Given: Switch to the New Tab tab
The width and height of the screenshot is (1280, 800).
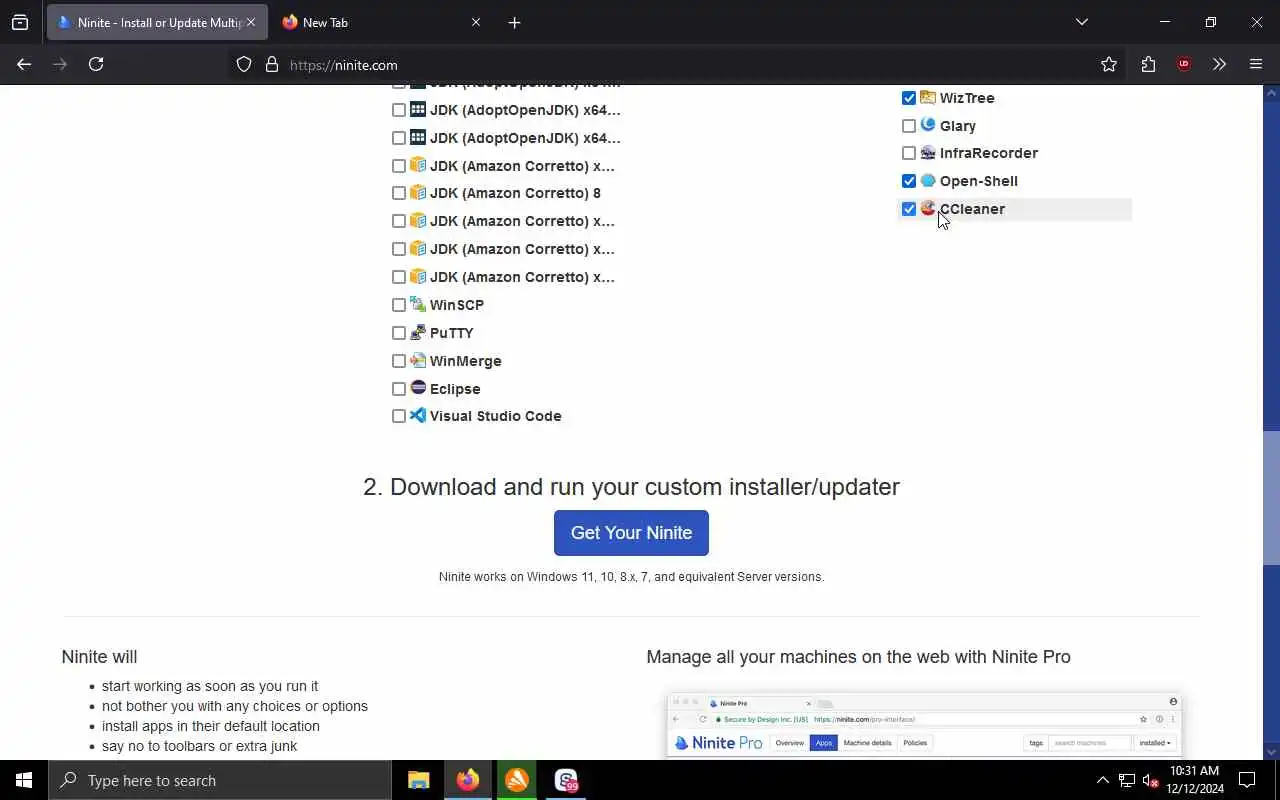Looking at the screenshot, I should click(x=379, y=22).
